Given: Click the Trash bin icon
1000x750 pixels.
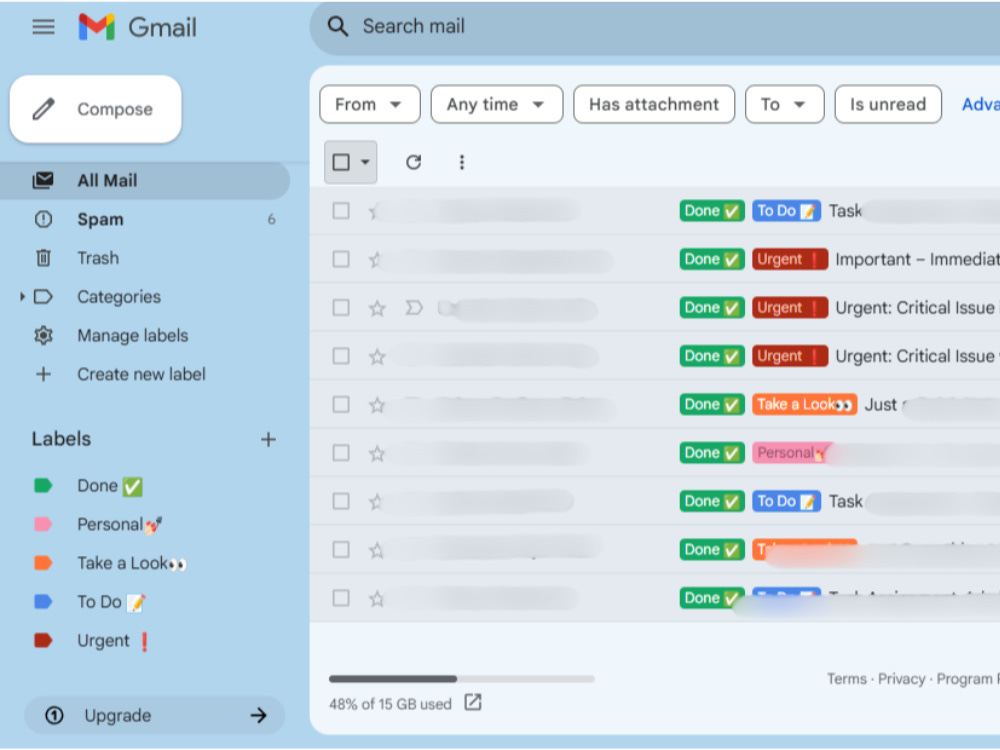Looking at the screenshot, I should pyautogui.click(x=43, y=258).
